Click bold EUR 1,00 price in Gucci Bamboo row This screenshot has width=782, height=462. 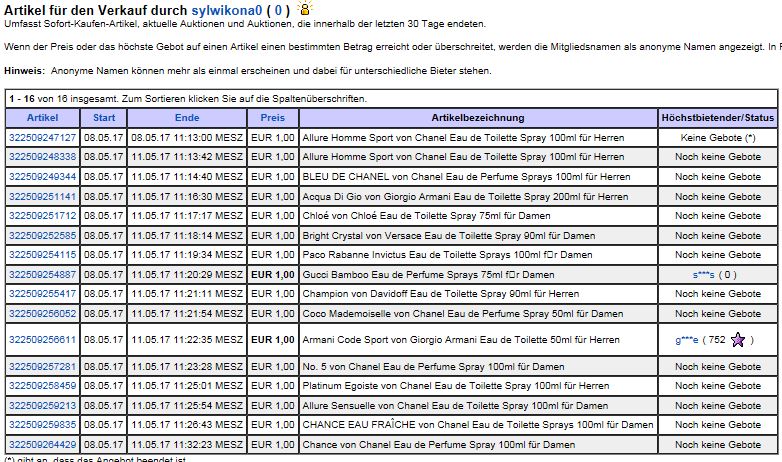pos(273,274)
